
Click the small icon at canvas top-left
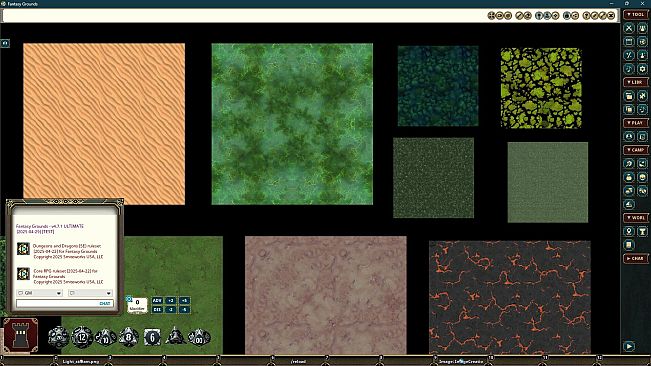[5, 43]
